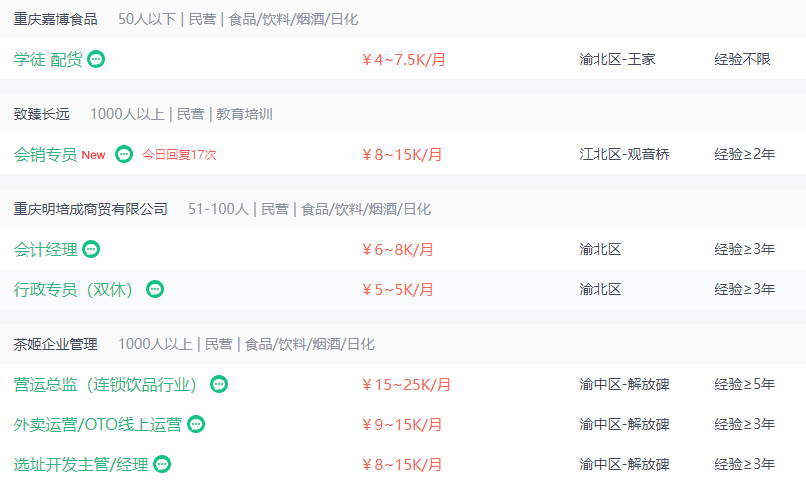Image resolution: width=806 pixels, height=492 pixels.
Task: Click the ￥15~25K/月 salary text
Action: 406,384
